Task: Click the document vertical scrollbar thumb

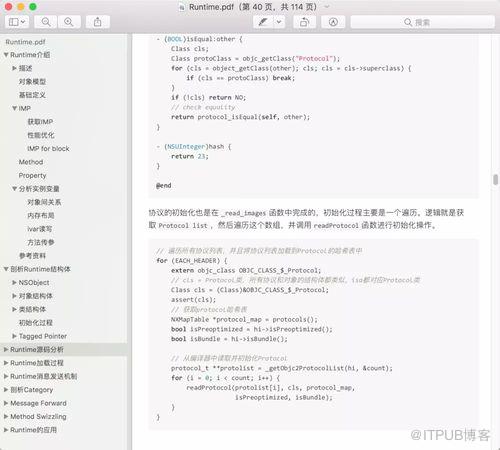Action: point(496,180)
